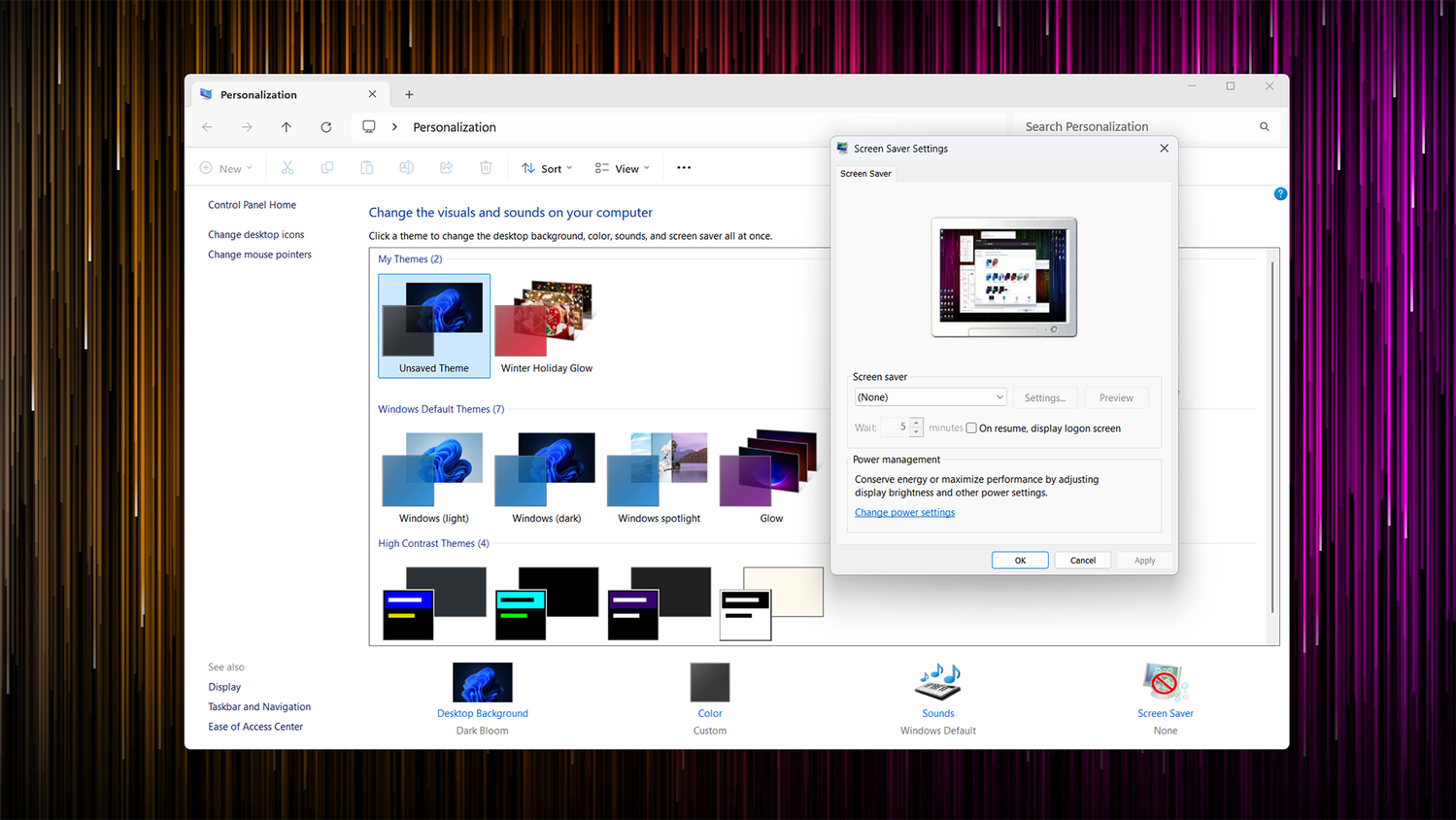Go up one level with Up arrow
1456x820 pixels.
click(287, 127)
